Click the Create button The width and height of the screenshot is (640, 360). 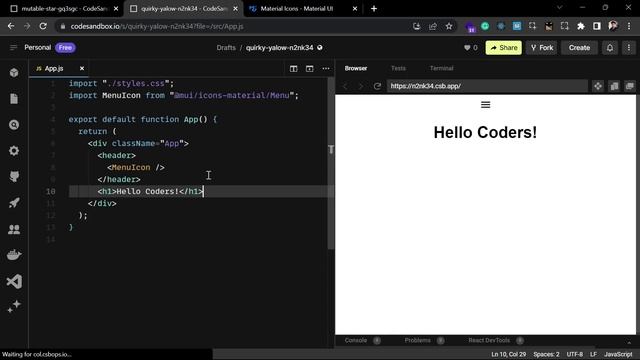tap(579, 48)
